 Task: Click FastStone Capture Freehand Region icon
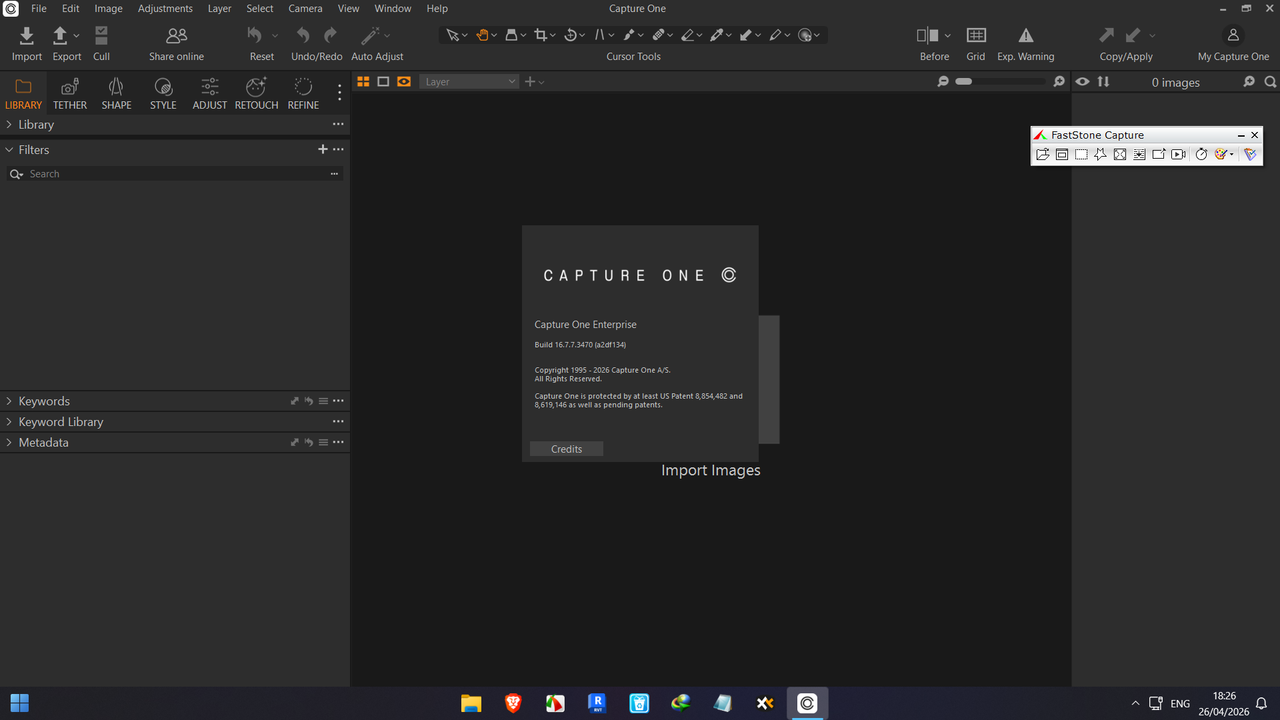point(1101,154)
